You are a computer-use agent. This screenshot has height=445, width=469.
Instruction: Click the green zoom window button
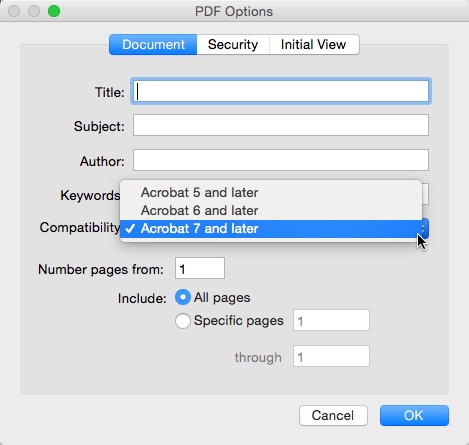[x=54, y=11]
